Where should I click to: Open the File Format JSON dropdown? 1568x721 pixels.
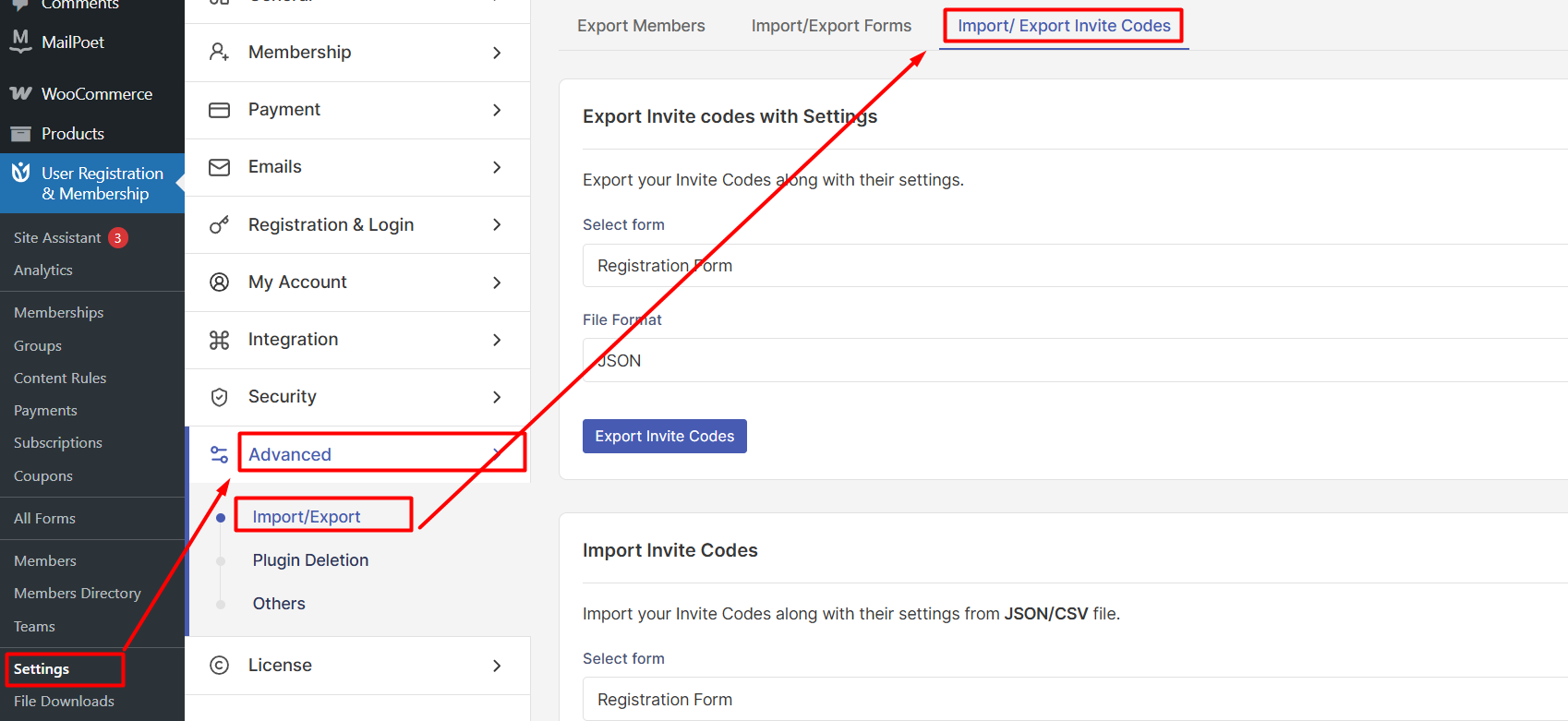point(1075,360)
